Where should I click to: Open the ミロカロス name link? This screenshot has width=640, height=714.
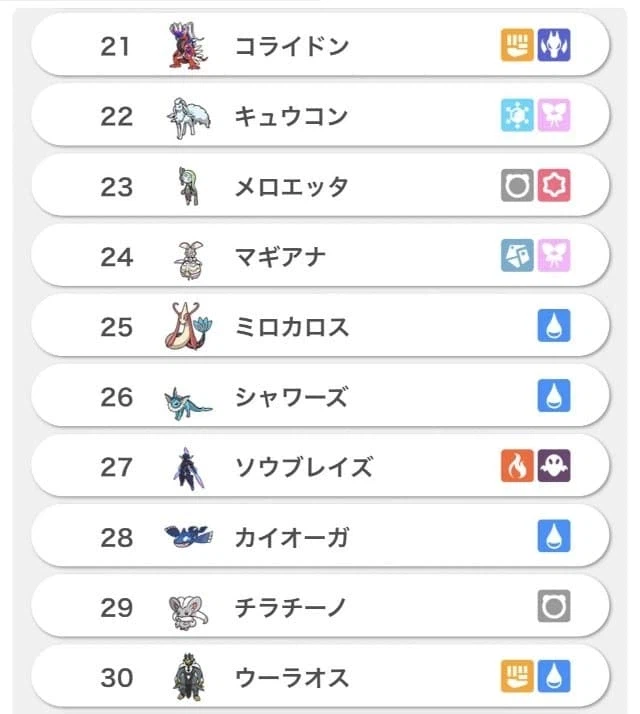tap(290, 326)
